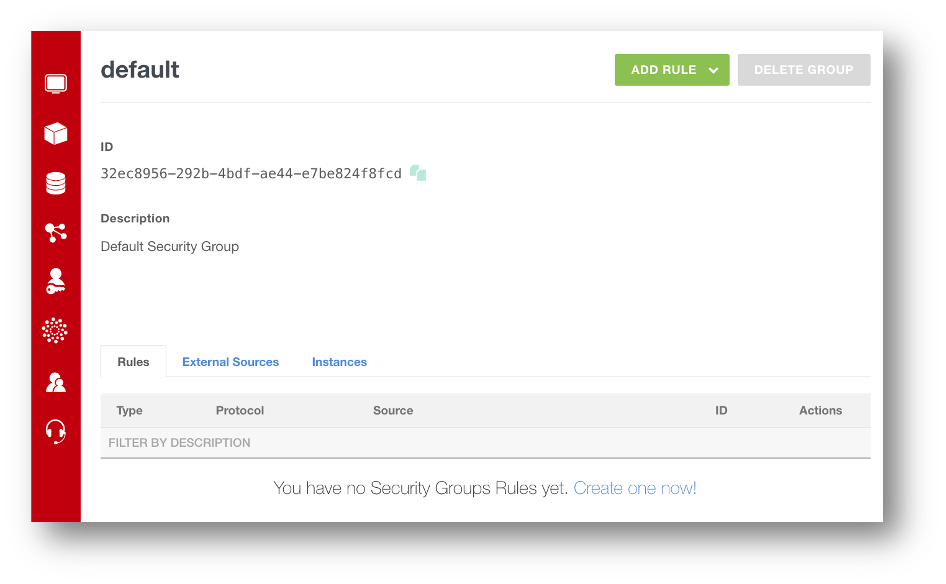Viewport: 946px width, 584px height.
Task: Open the Team members icon in the sidebar
Action: click(x=56, y=382)
